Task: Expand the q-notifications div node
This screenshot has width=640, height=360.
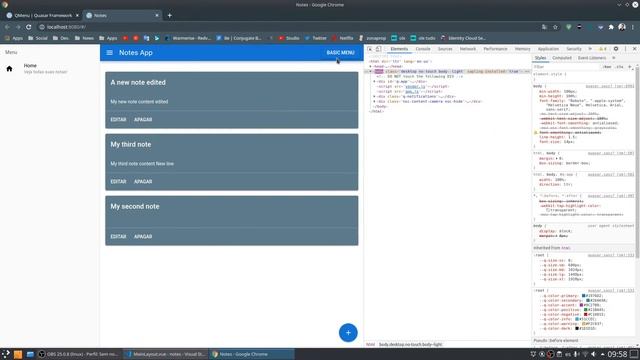Action: (374, 97)
